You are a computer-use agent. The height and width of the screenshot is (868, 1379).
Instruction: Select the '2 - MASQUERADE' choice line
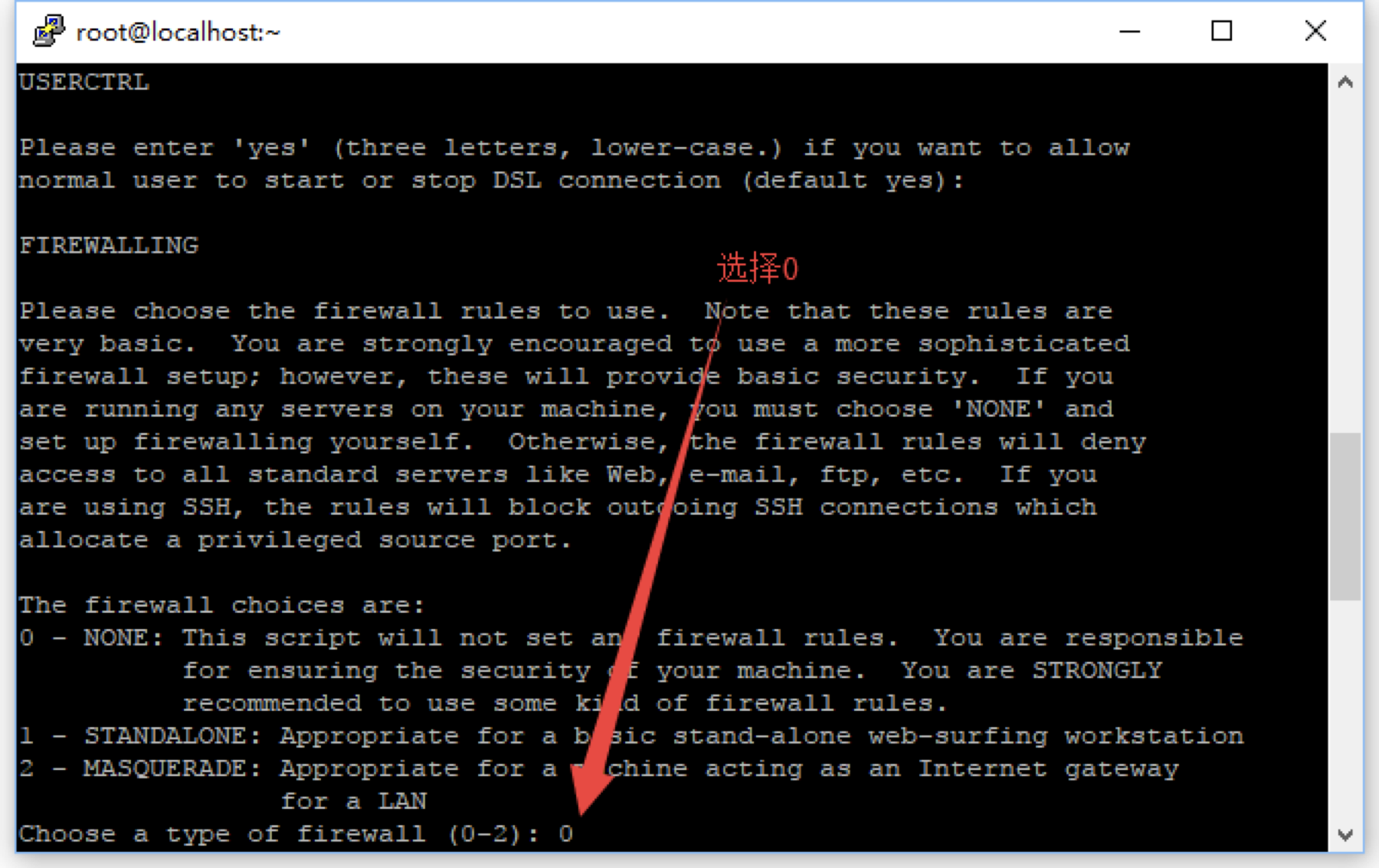599,768
